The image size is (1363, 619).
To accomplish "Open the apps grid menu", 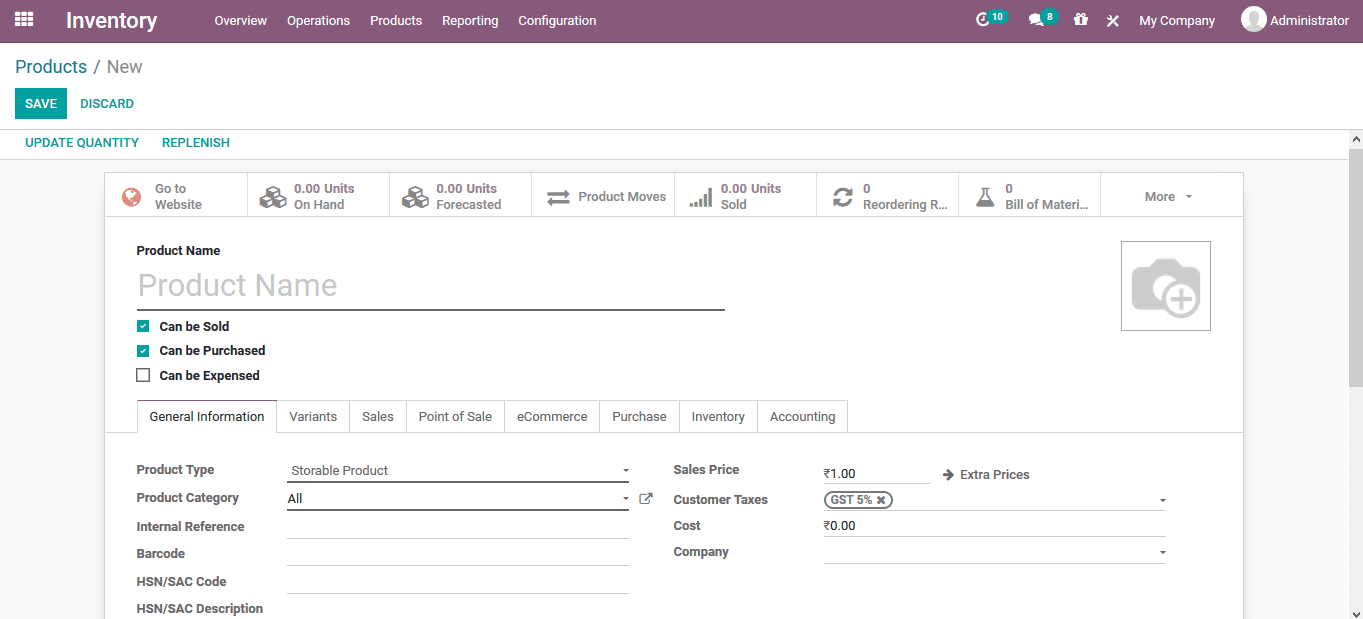I will point(23,19).
